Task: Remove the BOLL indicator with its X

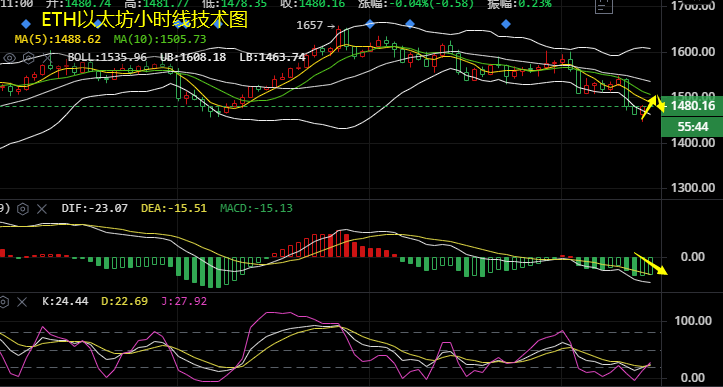Action: click(x=47, y=58)
